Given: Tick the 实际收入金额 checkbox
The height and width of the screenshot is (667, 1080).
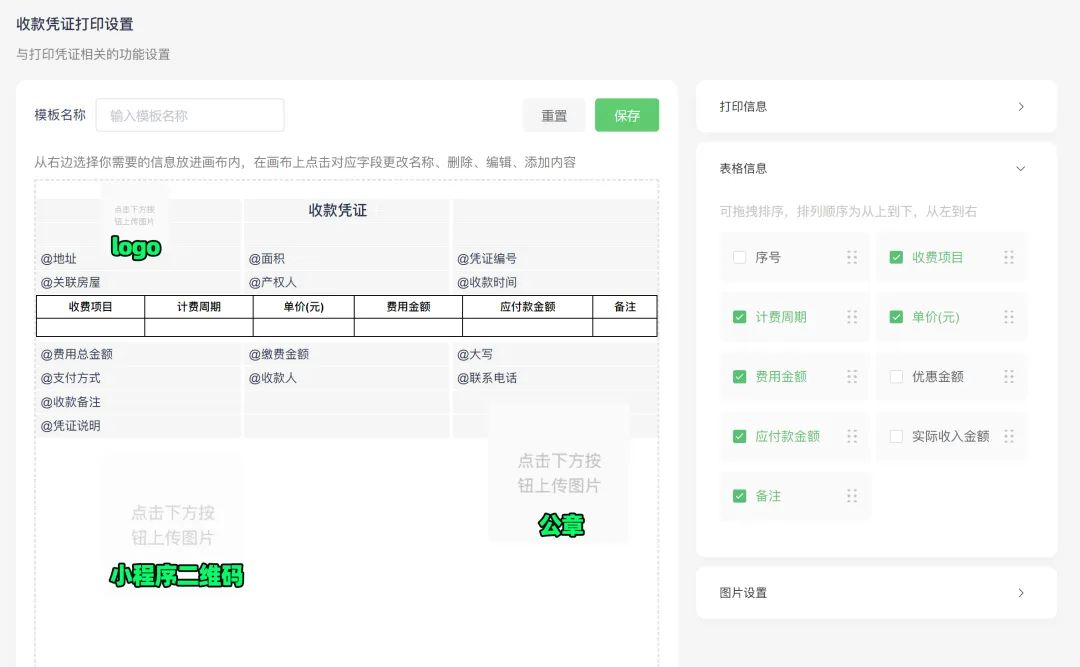Looking at the screenshot, I should click(x=896, y=436).
